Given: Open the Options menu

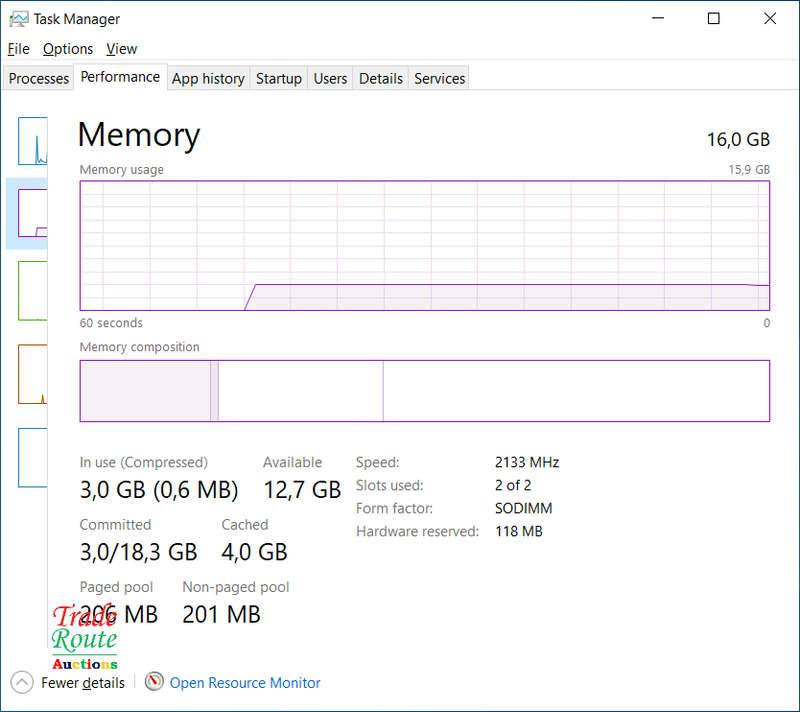Looking at the screenshot, I should [x=68, y=49].
